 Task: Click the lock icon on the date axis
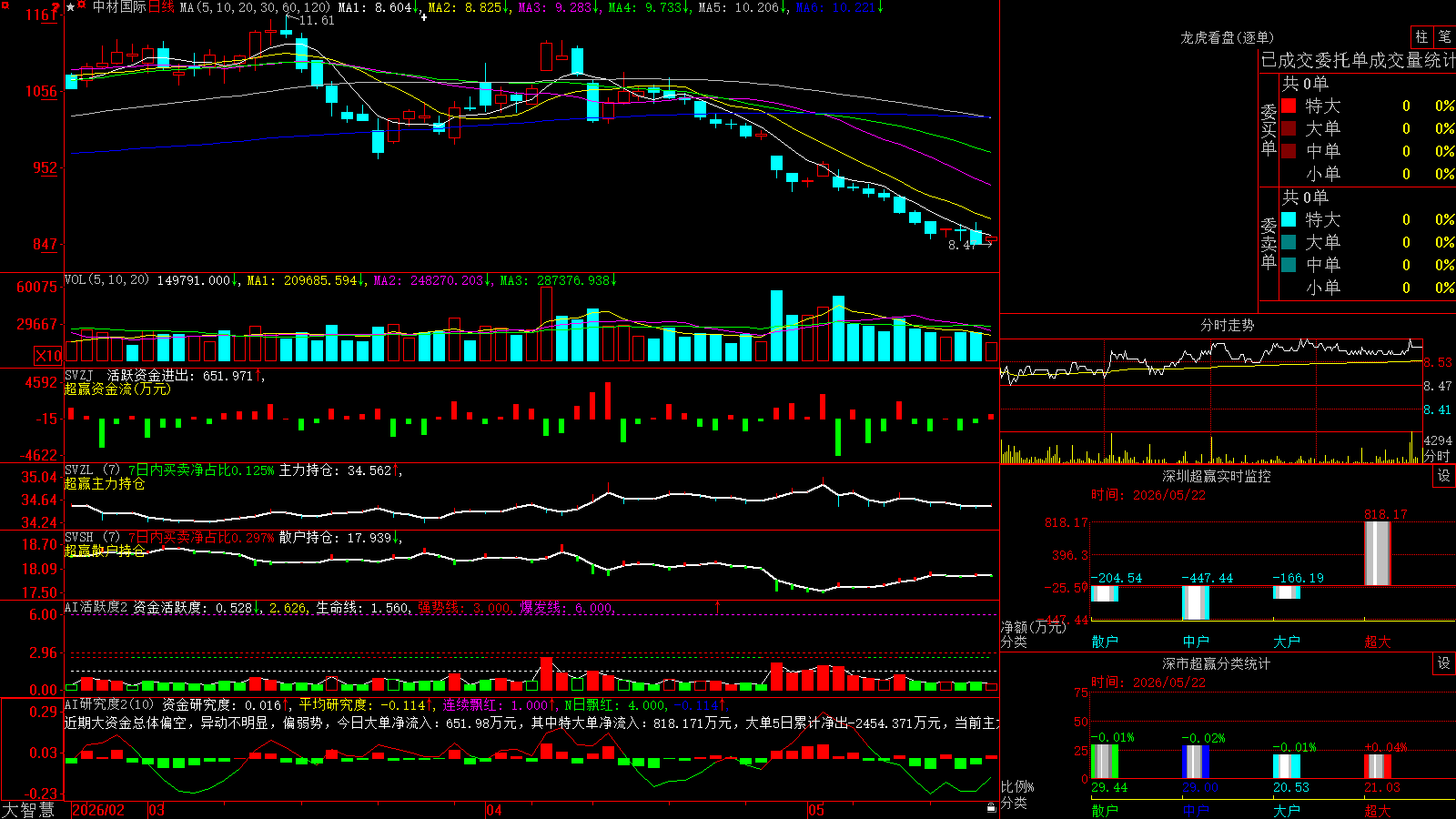[991, 808]
